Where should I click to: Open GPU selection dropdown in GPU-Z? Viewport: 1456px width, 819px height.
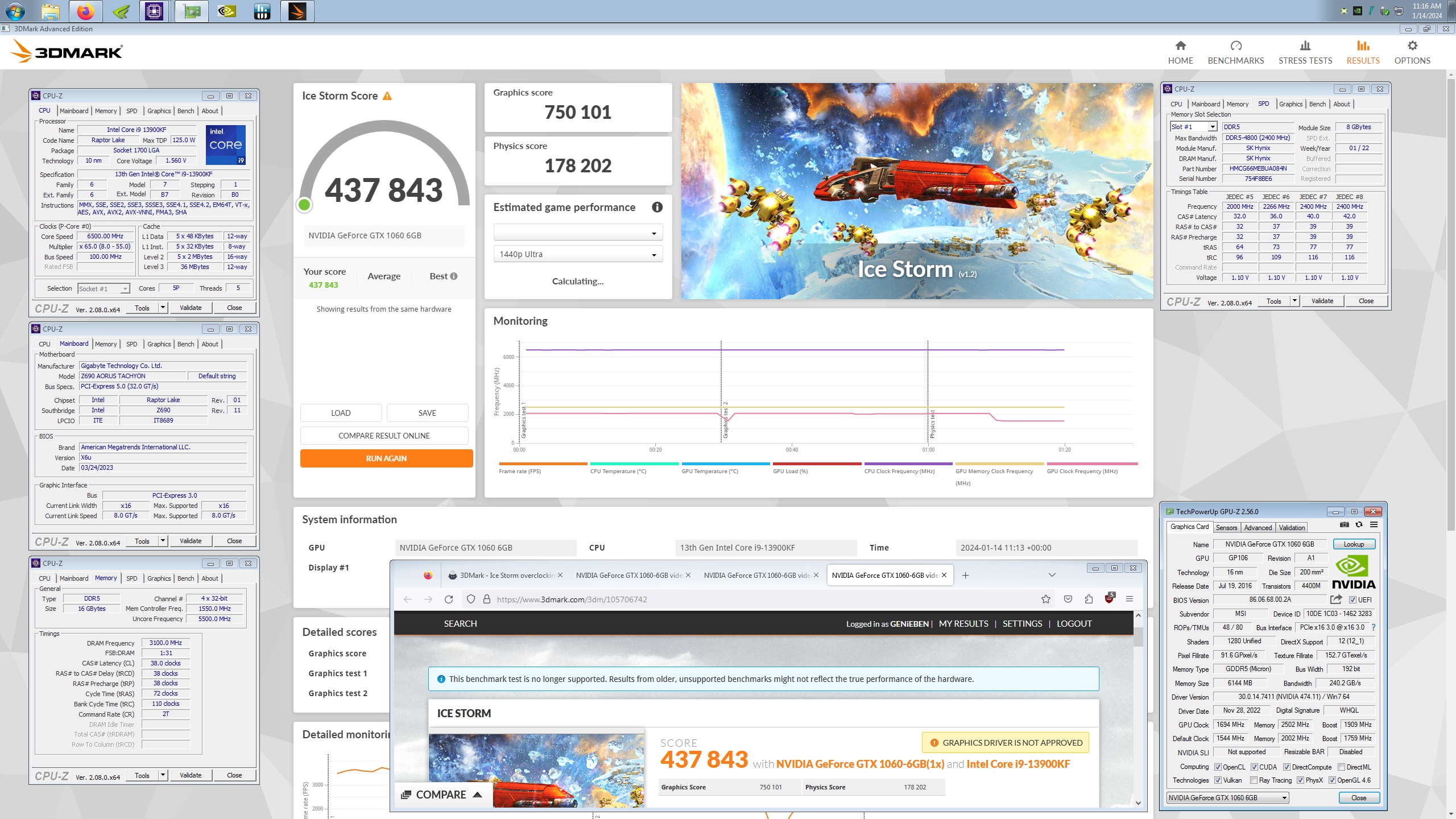click(1227, 798)
